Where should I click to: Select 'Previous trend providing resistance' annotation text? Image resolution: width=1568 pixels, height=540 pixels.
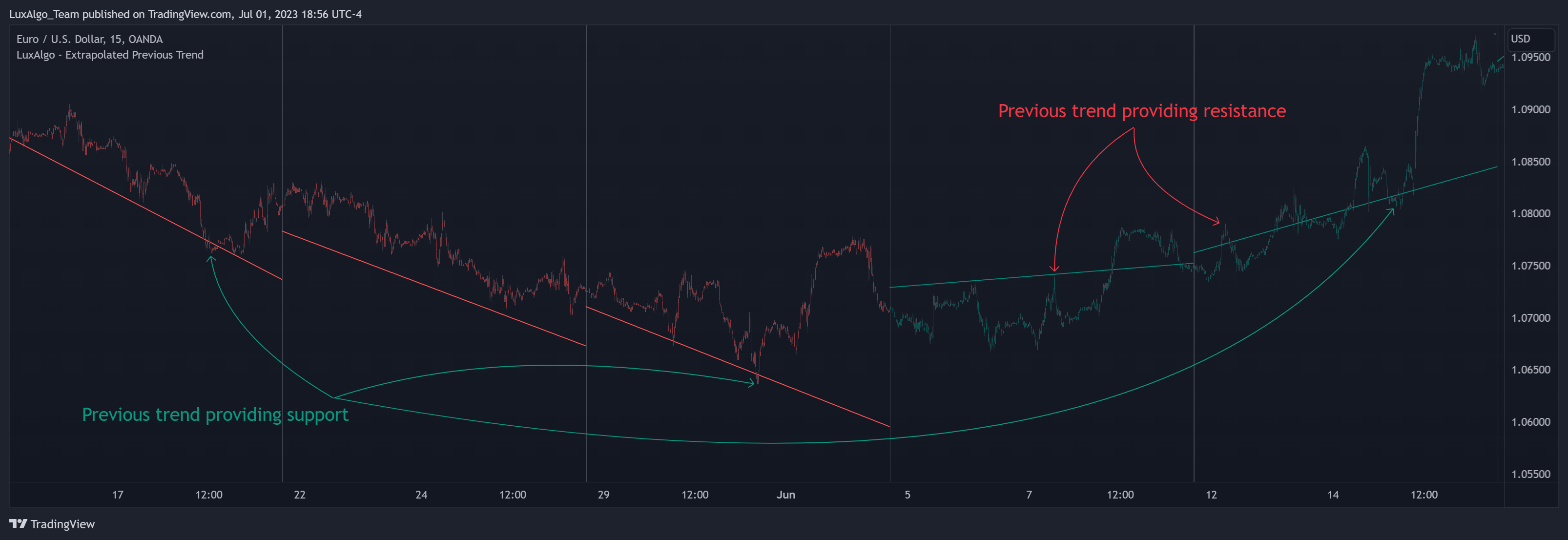[1142, 111]
